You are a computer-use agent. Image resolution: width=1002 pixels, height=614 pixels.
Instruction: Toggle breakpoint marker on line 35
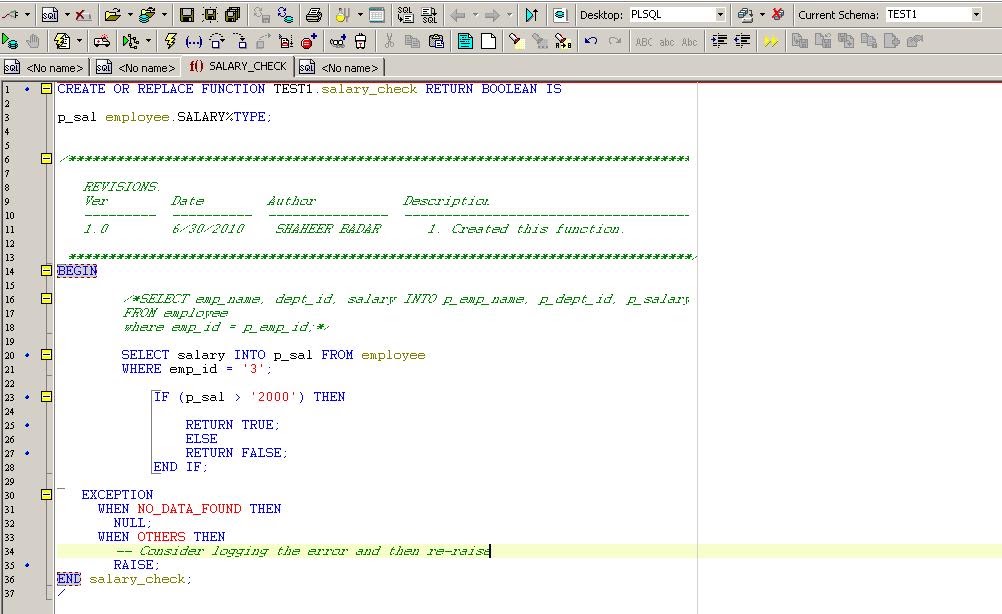tap(27, 565)
